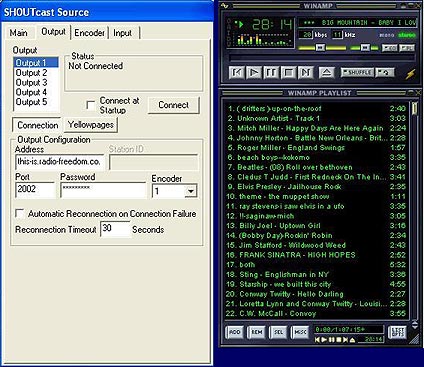Enable Automatic Reconnection on Connection Failure
This screenshot has width=424, height=367.
pyautogui.click(x=20, y=214)
